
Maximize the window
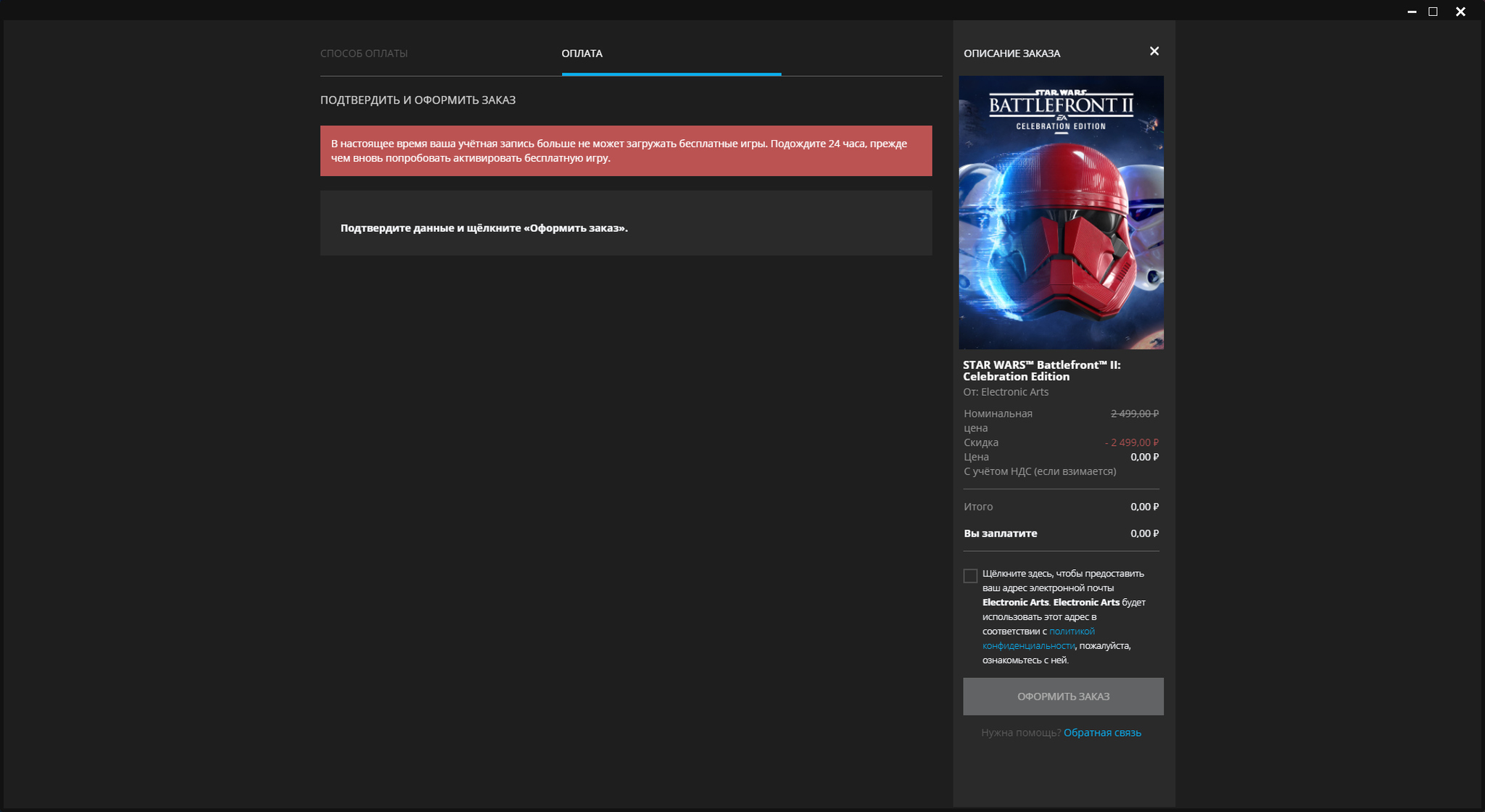pos(1433,12)
